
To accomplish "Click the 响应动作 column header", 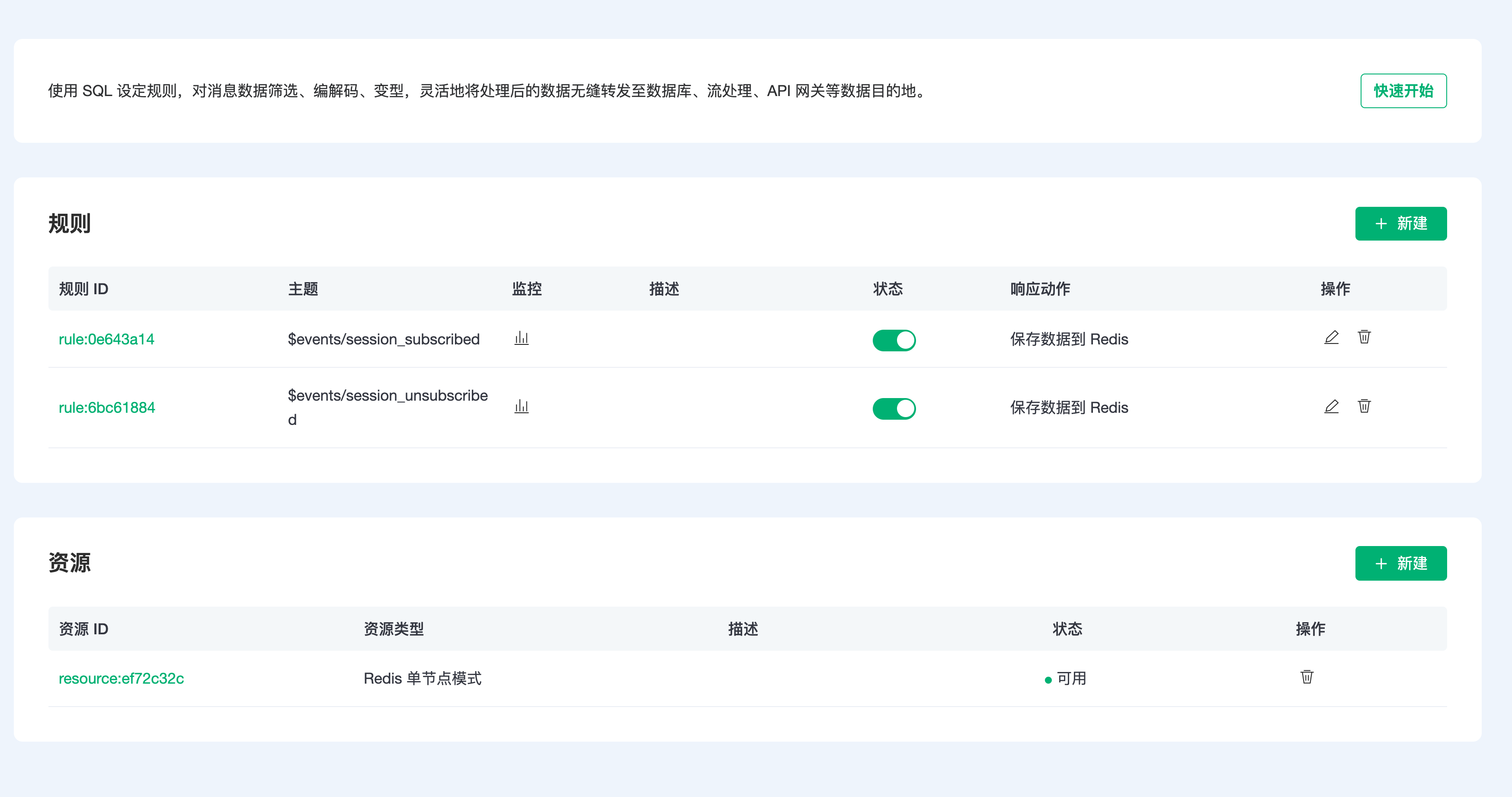I will pyautogui.click(x=1040, y=289).
